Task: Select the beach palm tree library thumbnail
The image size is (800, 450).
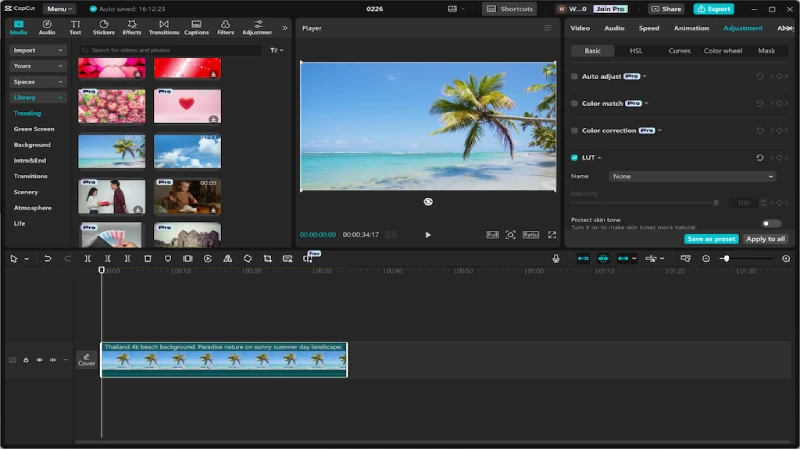Action: [112, 151]
